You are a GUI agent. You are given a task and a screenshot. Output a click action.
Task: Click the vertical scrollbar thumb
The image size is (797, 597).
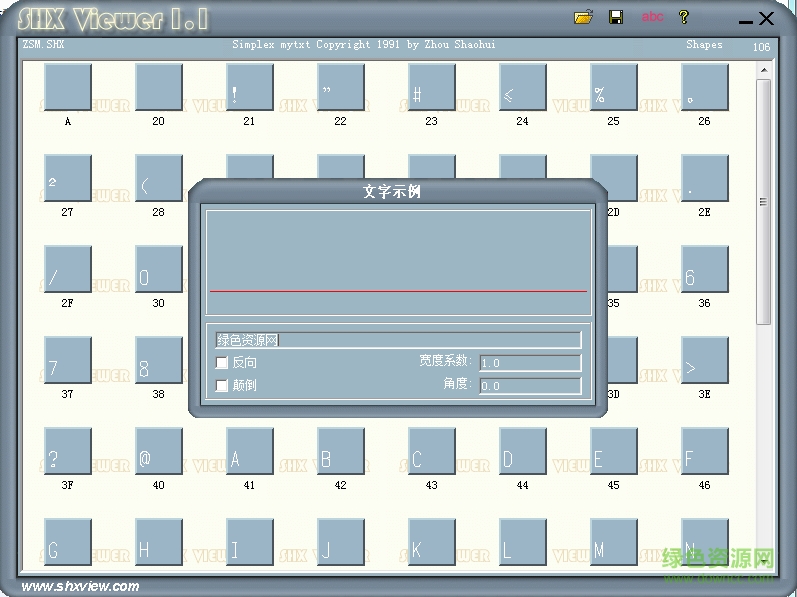point(763,202)
